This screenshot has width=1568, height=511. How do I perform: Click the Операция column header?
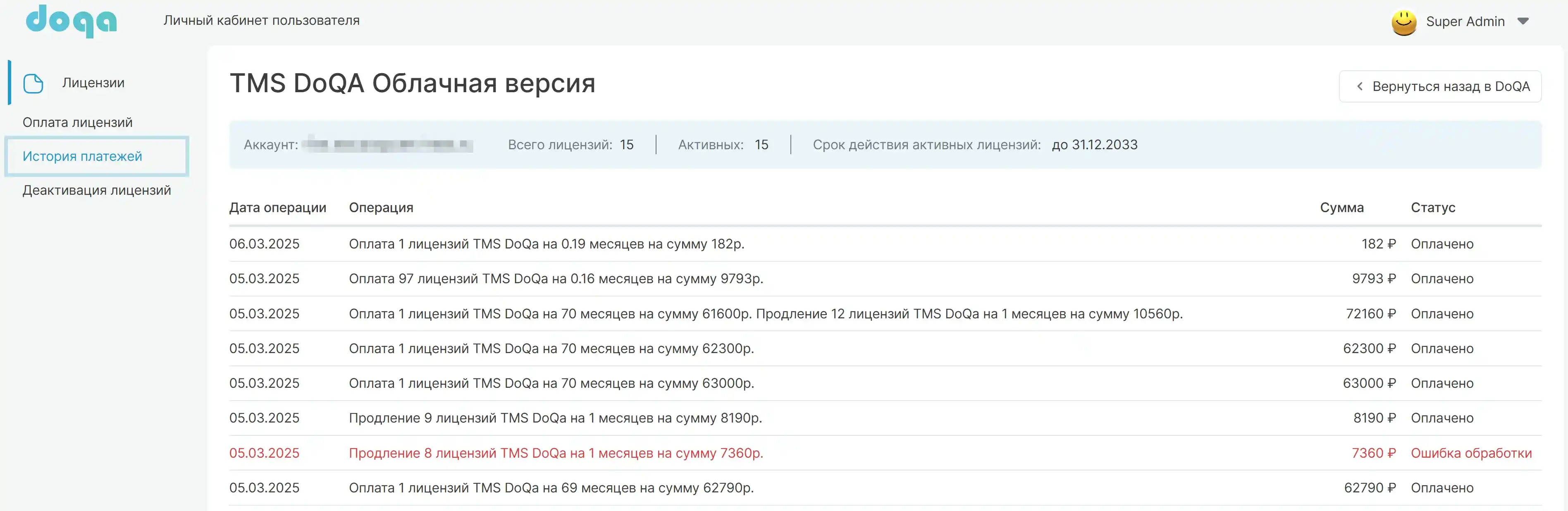tap(381, 207)
